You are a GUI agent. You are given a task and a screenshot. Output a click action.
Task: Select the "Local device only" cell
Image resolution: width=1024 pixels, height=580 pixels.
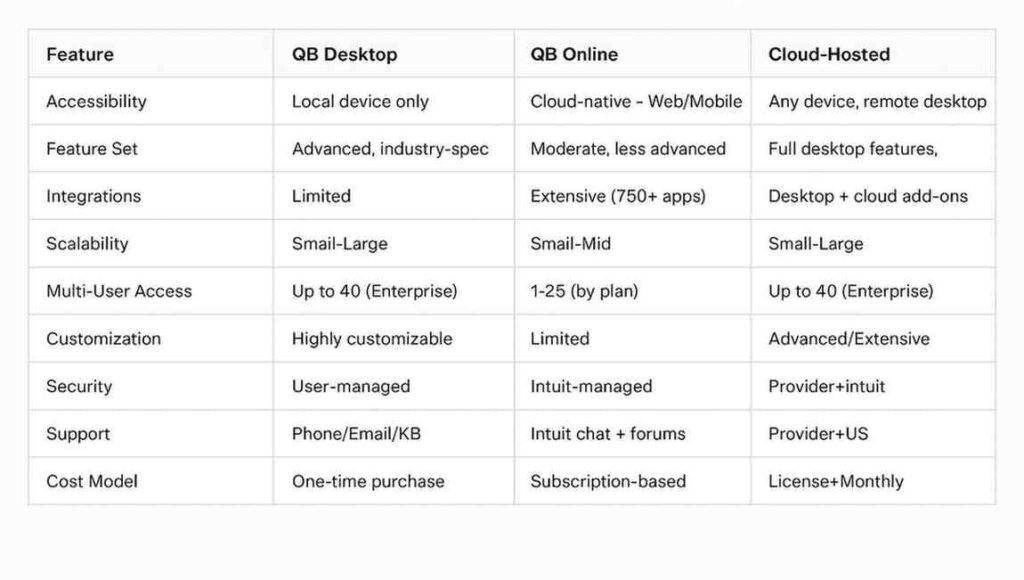pyautogui.click(x=360, y=101)
